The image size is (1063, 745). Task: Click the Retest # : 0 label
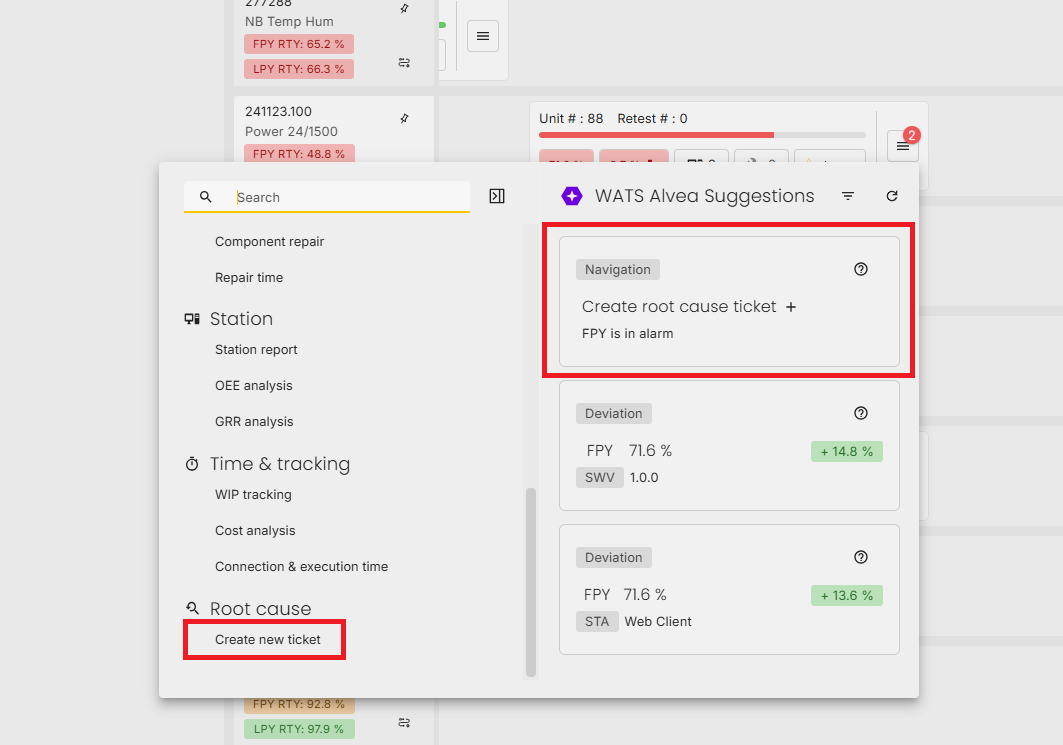pos(652,118)
